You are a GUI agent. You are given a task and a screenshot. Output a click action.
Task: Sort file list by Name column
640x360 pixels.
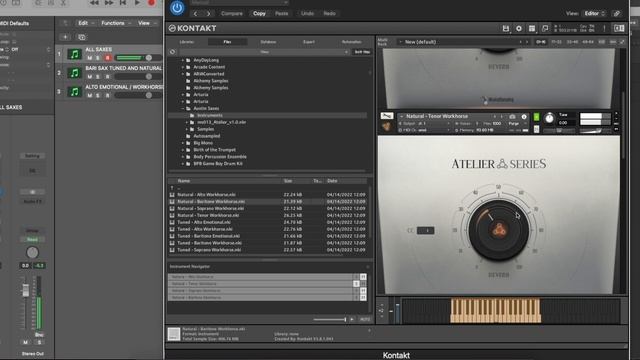tap(184, 181)
